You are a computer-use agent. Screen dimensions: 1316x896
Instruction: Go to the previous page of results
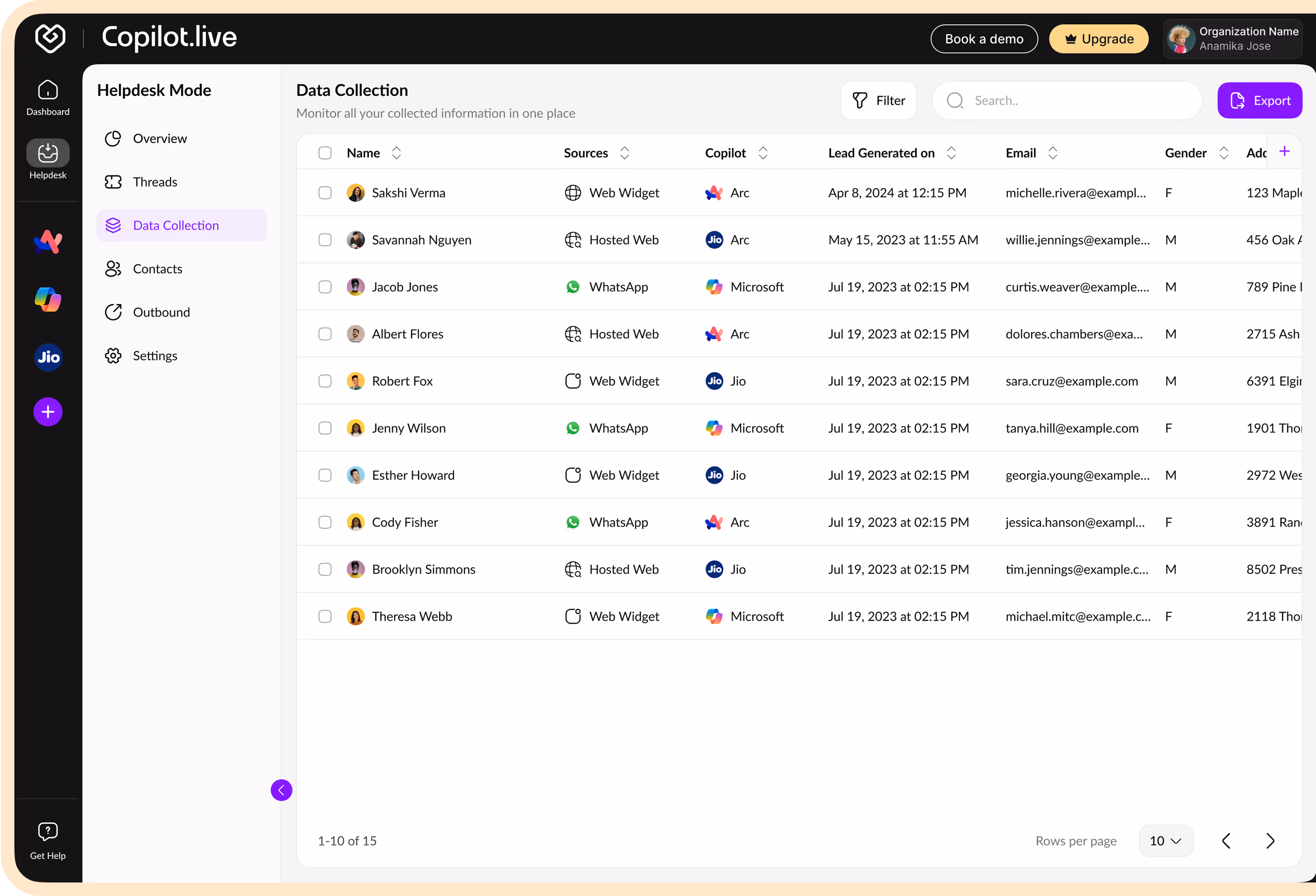click(1226, 841)
